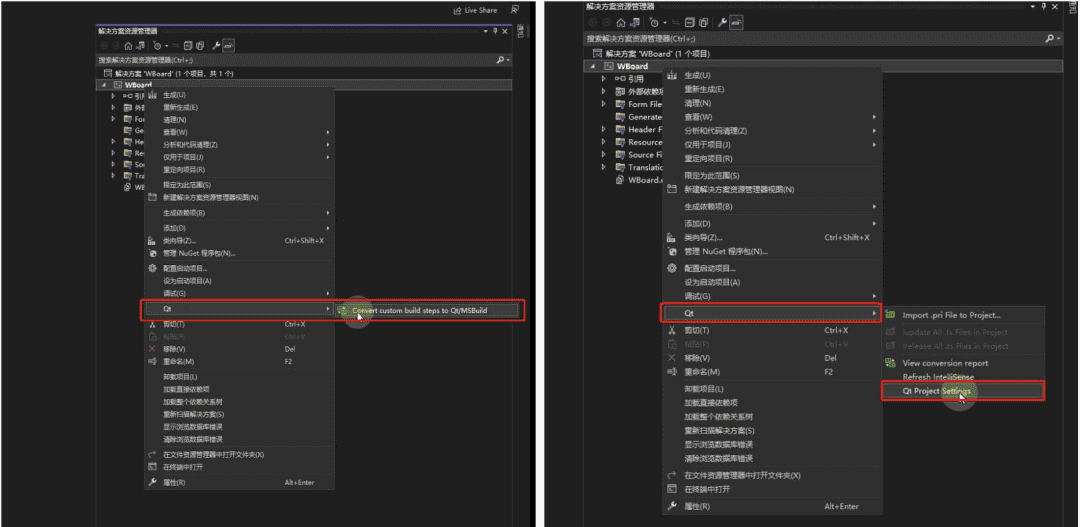Select Convert custom build steps to Qt/MSBuild
The height and width of the screenshot is (527, 1080).
coord(426,310)
